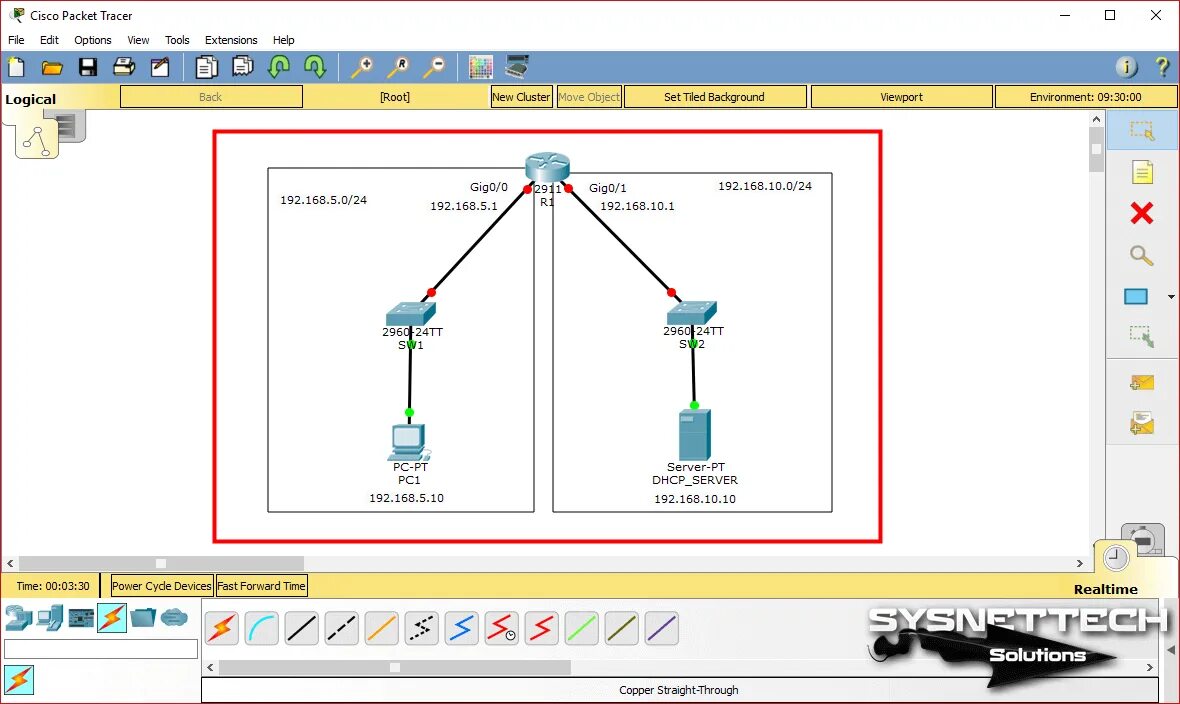
Task: Open Help contents with the question mark icon
Action: (x=1163, y=67)
